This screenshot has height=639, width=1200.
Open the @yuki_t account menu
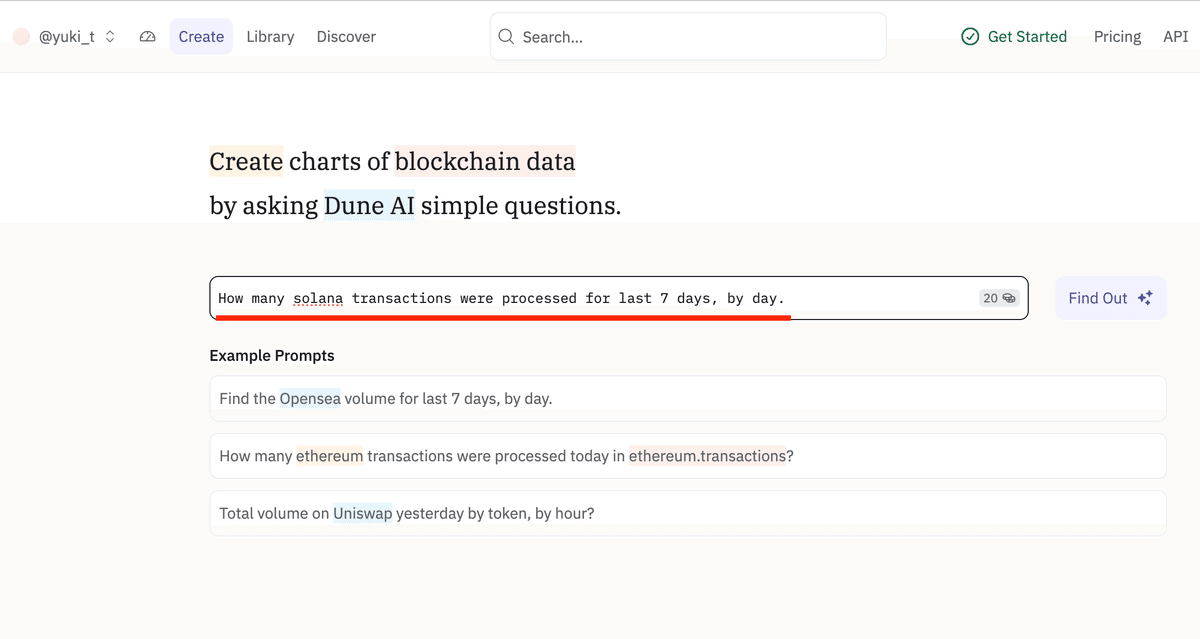click(x=65, y=36)
